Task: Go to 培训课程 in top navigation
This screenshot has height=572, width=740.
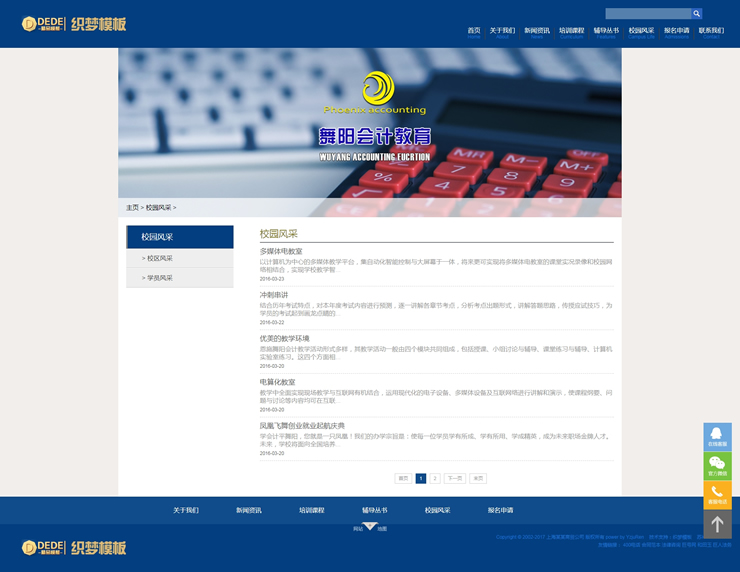Action: [571, 31]
